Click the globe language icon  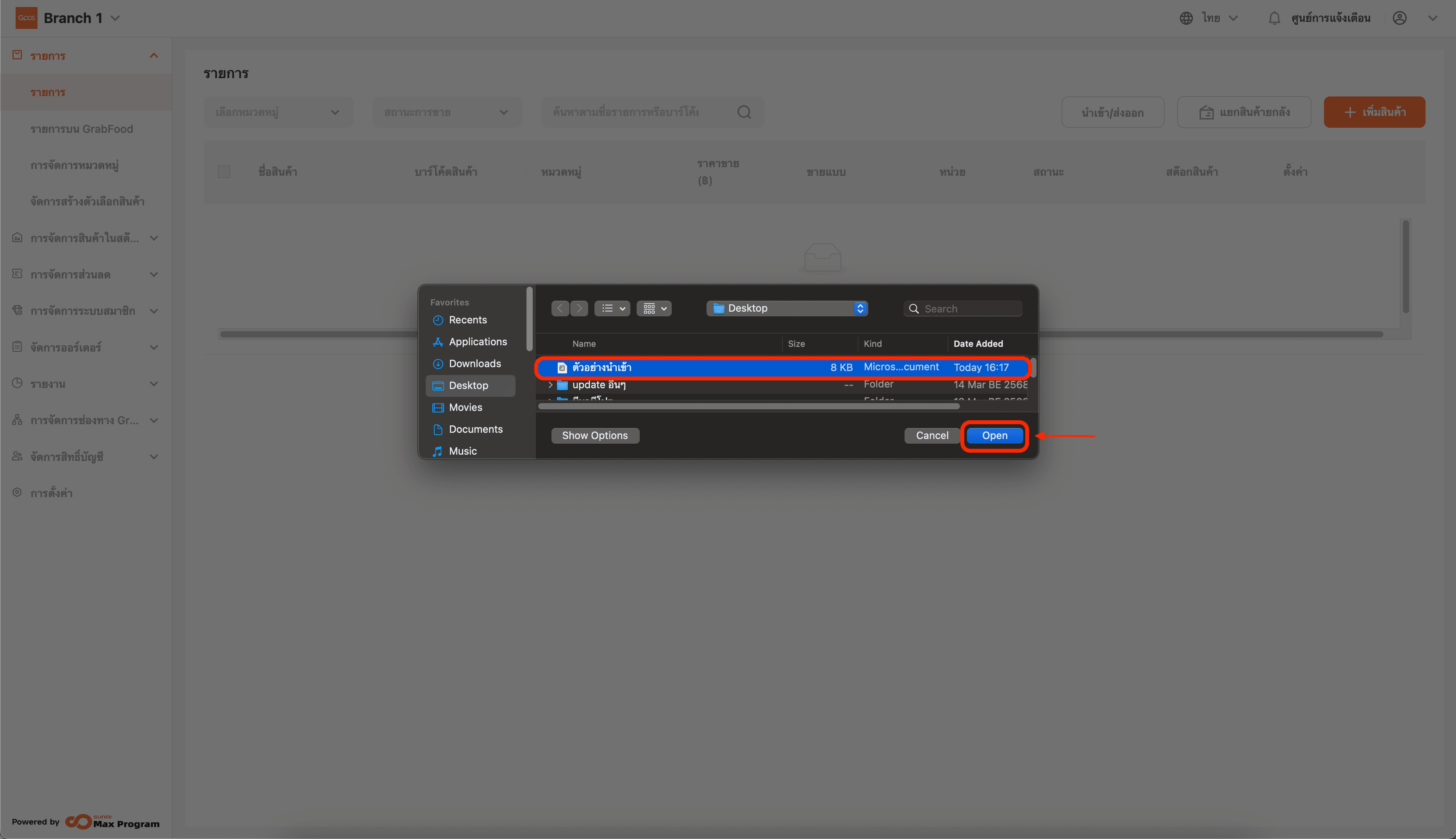coord(1186,18)
